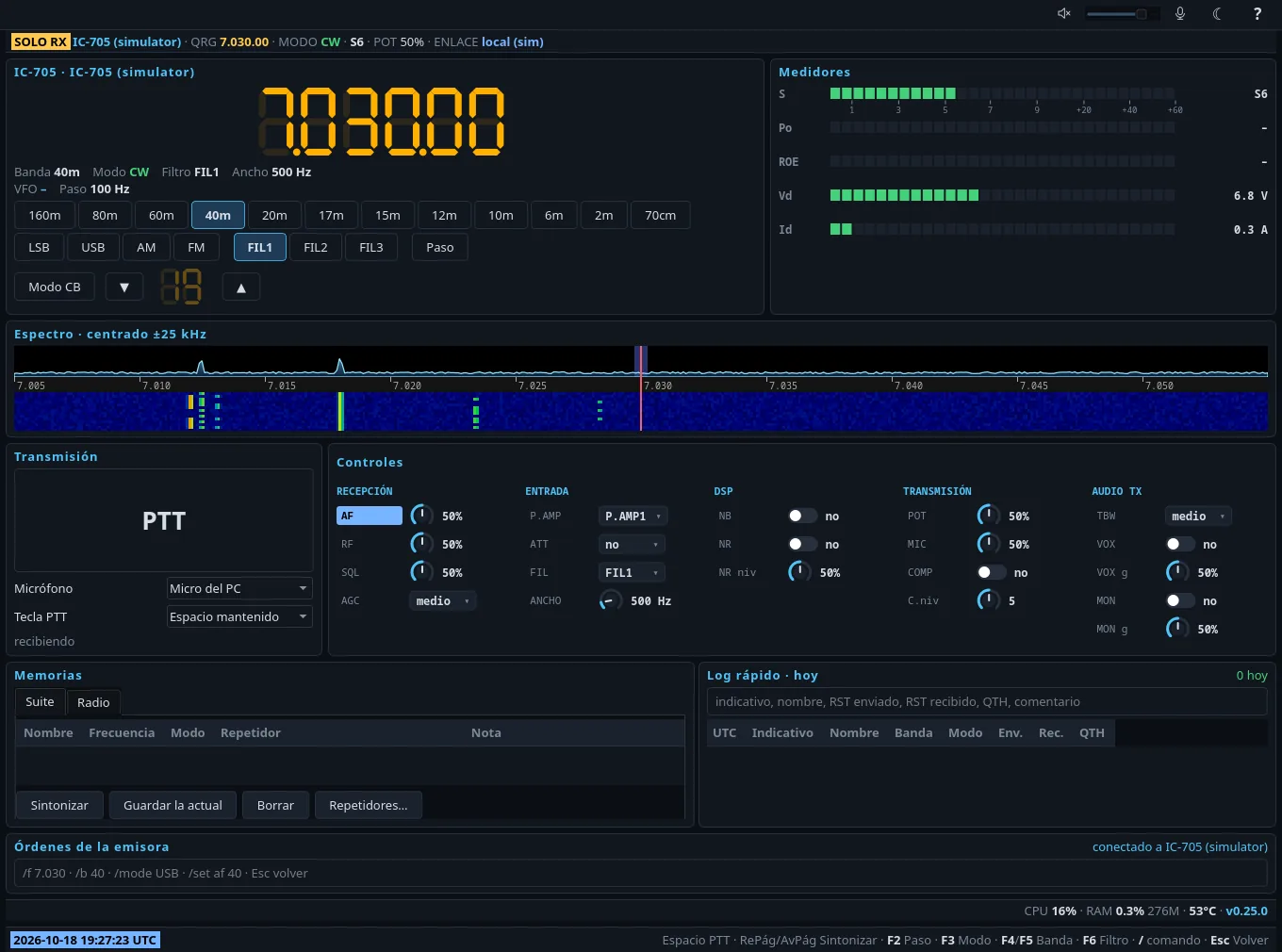Screen dimensions: 1282x952
Task: Click the CB channel down arrow
Action: click(x=124, y=287)
